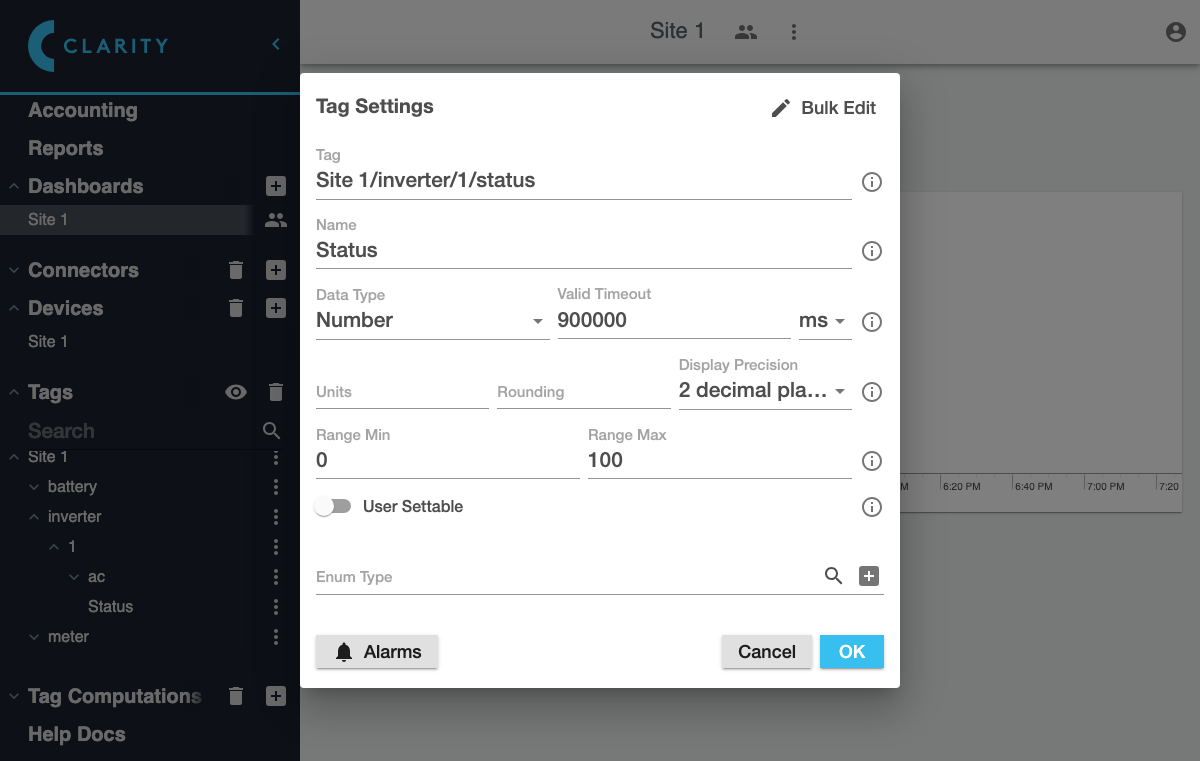Screen dimensions: 1200x761
Task: Toggle Tags visibility eye icon
Action: 236,393
